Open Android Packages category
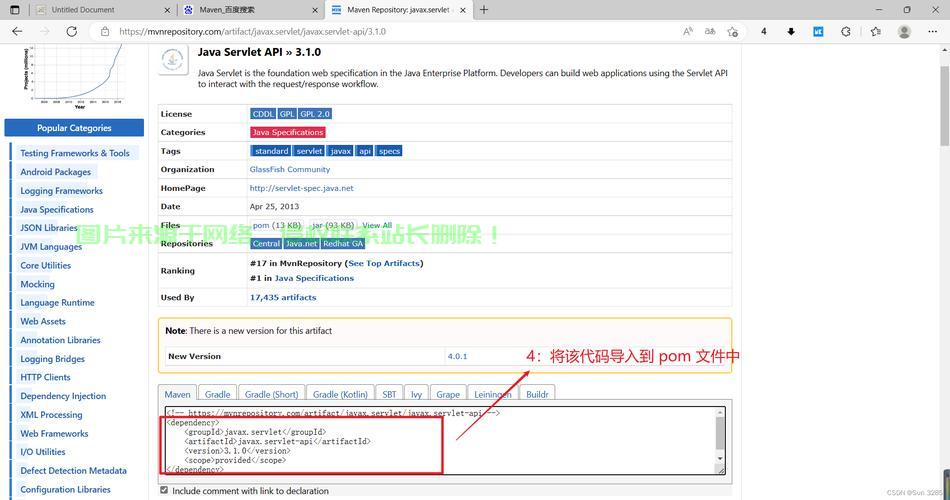 [x=55, y=172]
